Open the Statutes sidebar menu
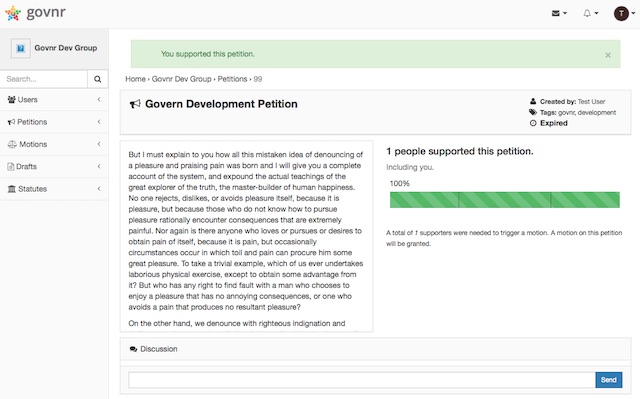The height and width of the screenshot is (399, 640). point(54,189)
